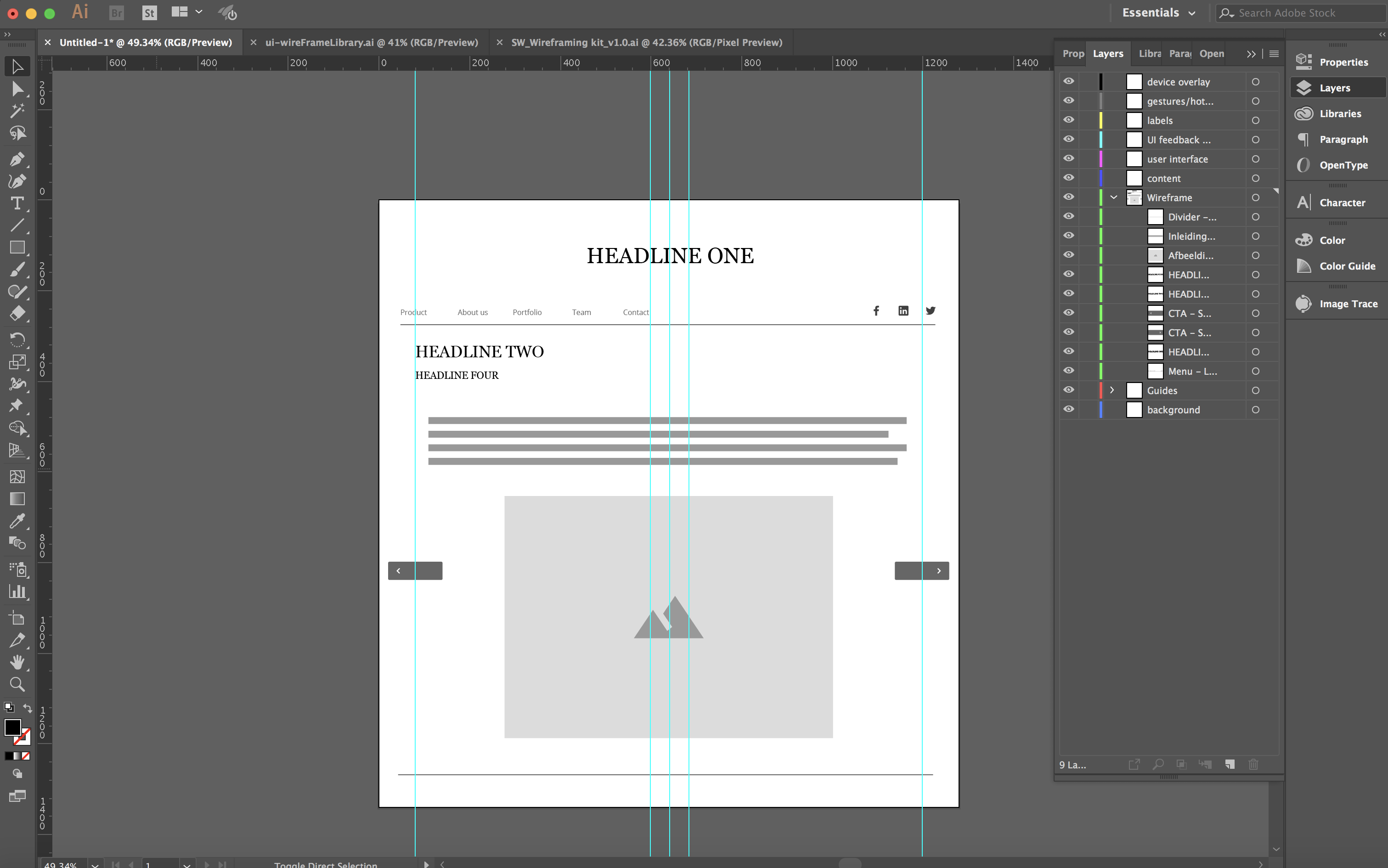This screenshot has width=1388, height=868.
Task: Select the Eyedropper tool
Action: 17,521
